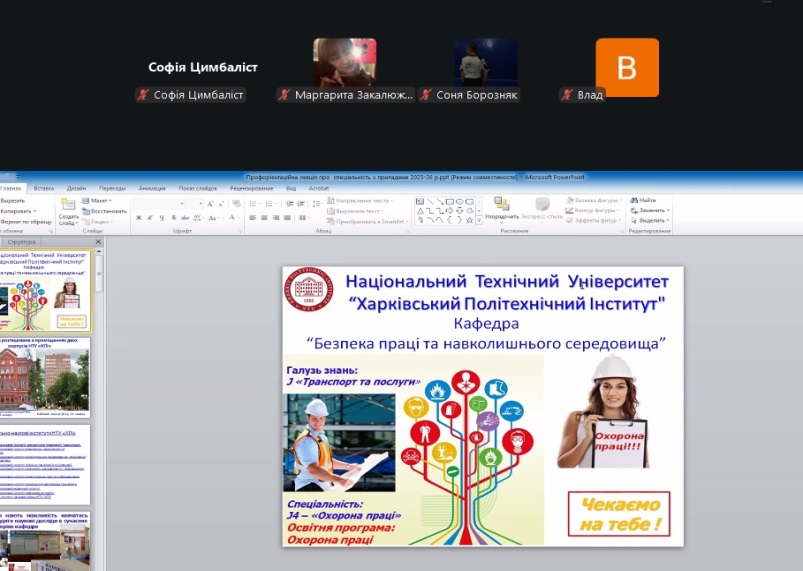Viewport: 803px width, 571px height.
Task: Click decrease list level icon
Action: (290, 204)
